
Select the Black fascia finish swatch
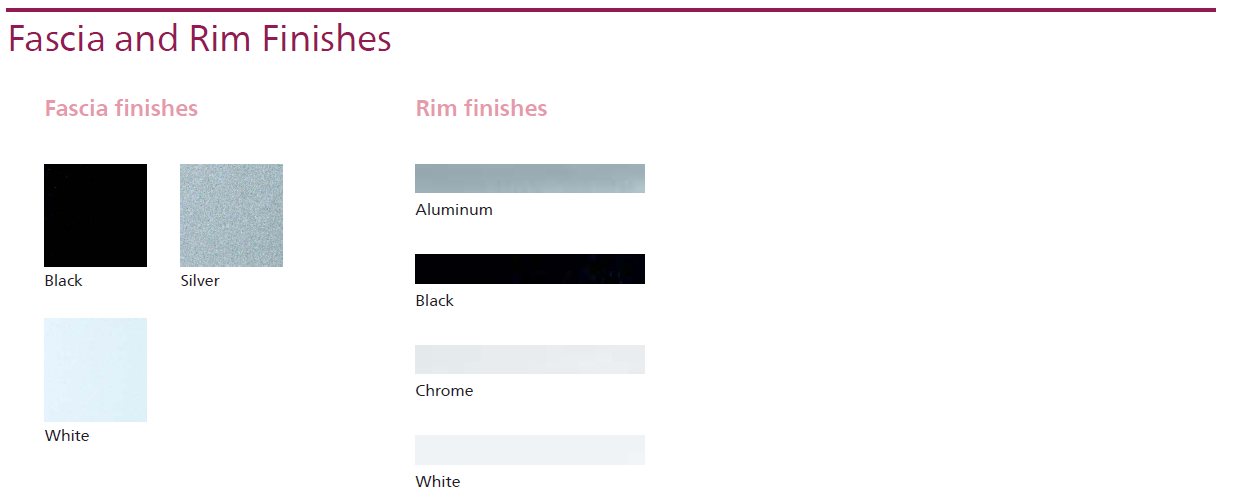(95, 215)
